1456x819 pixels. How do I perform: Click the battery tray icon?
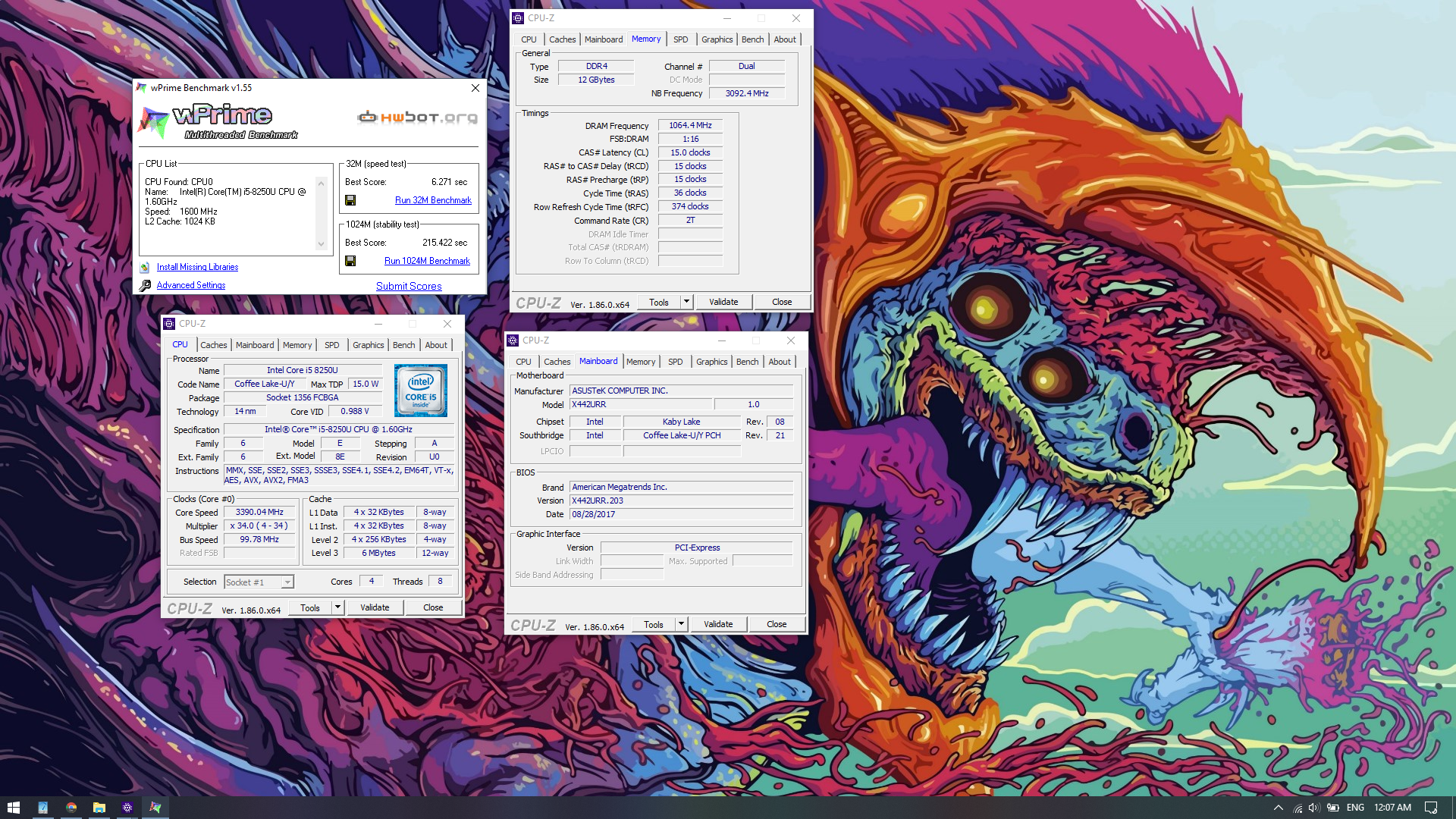coord(1332,808)
